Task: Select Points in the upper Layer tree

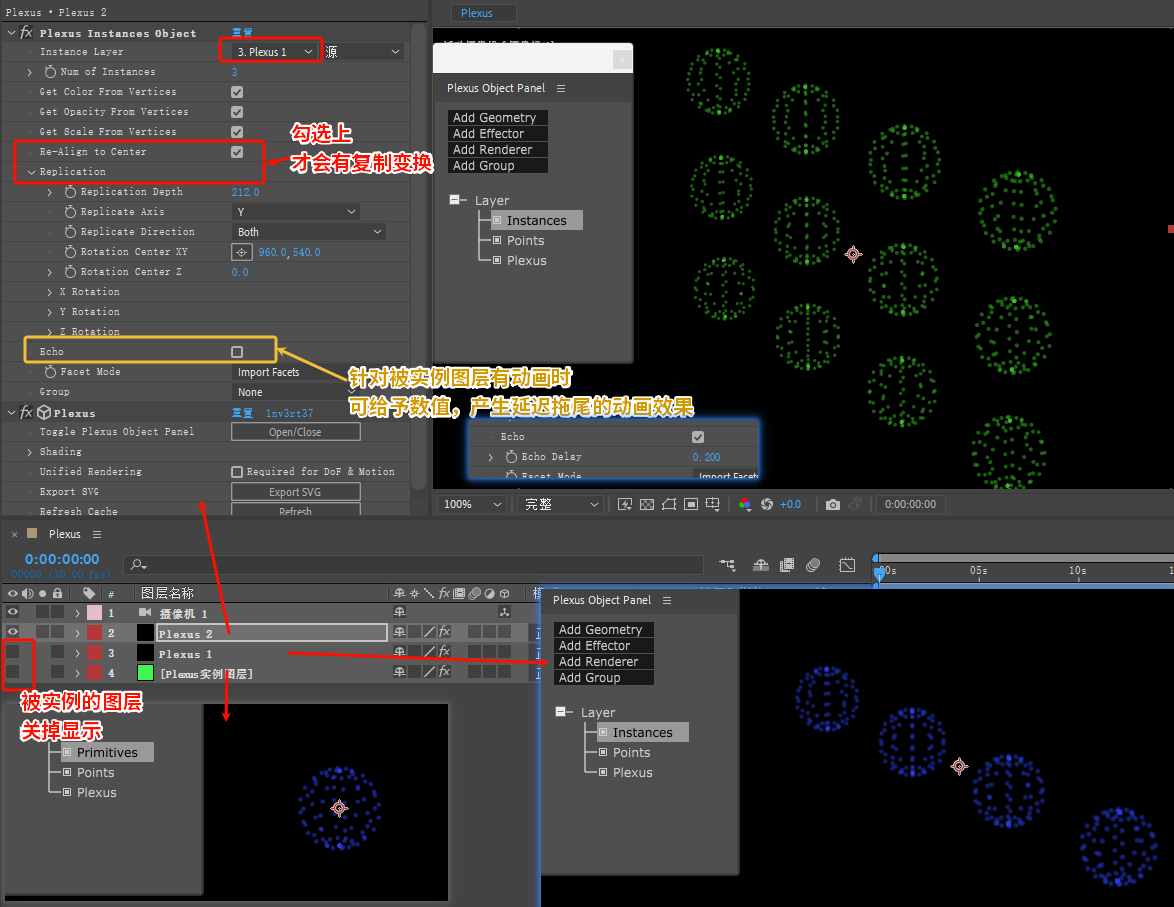Action: click(526, 240)
